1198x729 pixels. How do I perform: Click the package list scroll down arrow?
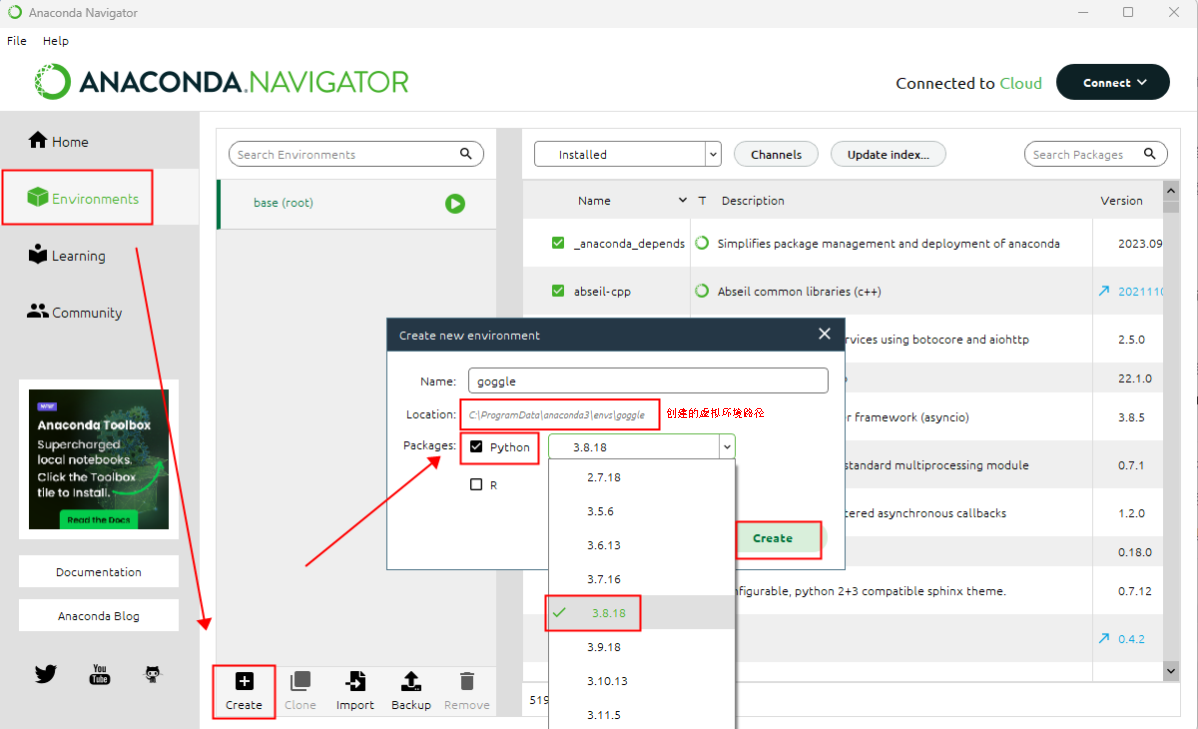[x=1170, y=671]
